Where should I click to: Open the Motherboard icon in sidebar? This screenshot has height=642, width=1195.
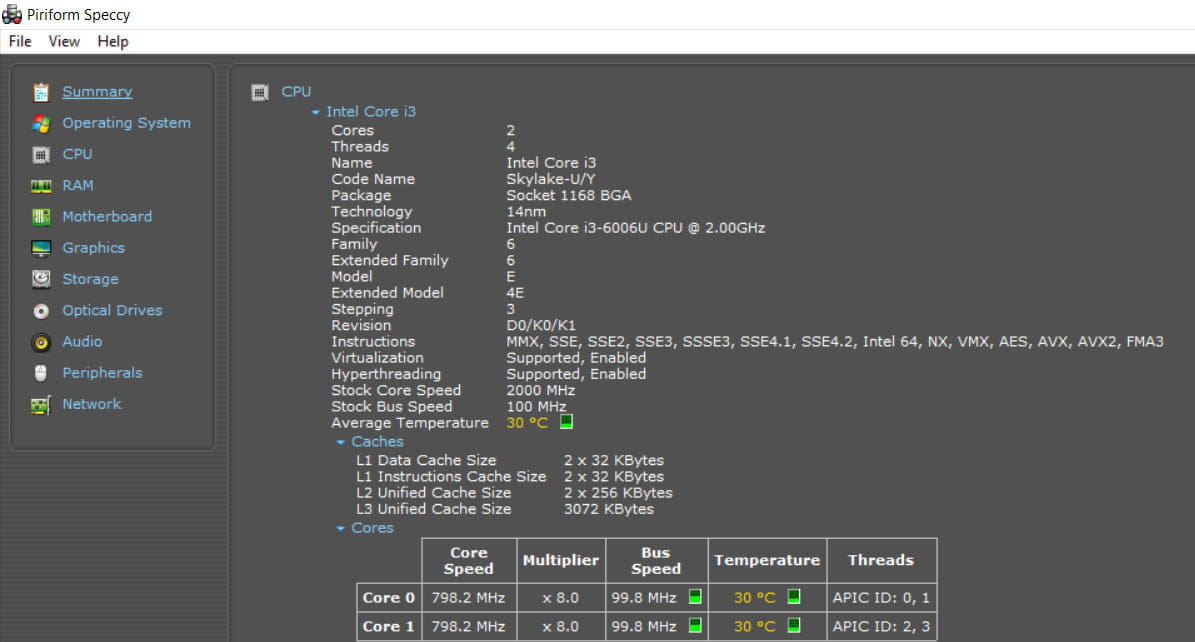click(41, 217)
